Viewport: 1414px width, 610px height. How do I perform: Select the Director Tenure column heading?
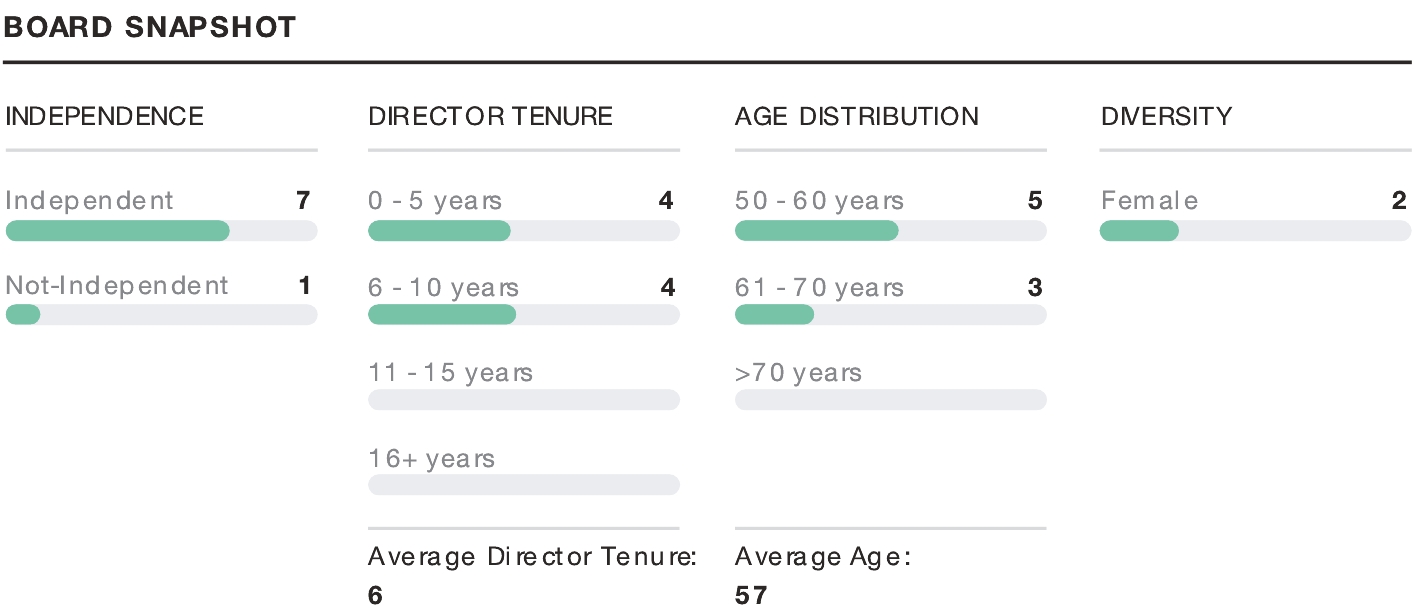pyautogui.click(x=490, y=116)
